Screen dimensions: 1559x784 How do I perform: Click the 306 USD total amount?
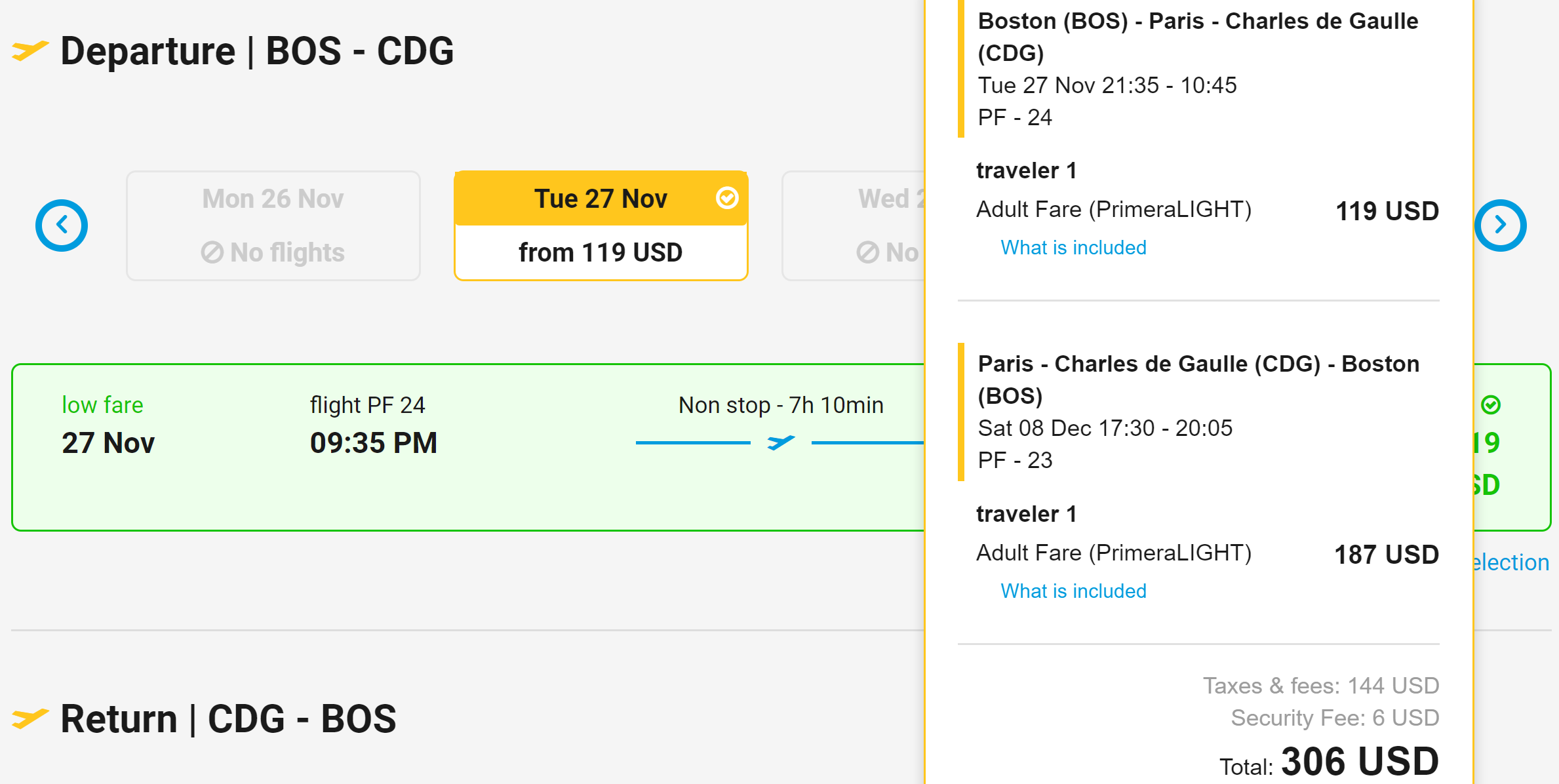[x=1360, y=762]
